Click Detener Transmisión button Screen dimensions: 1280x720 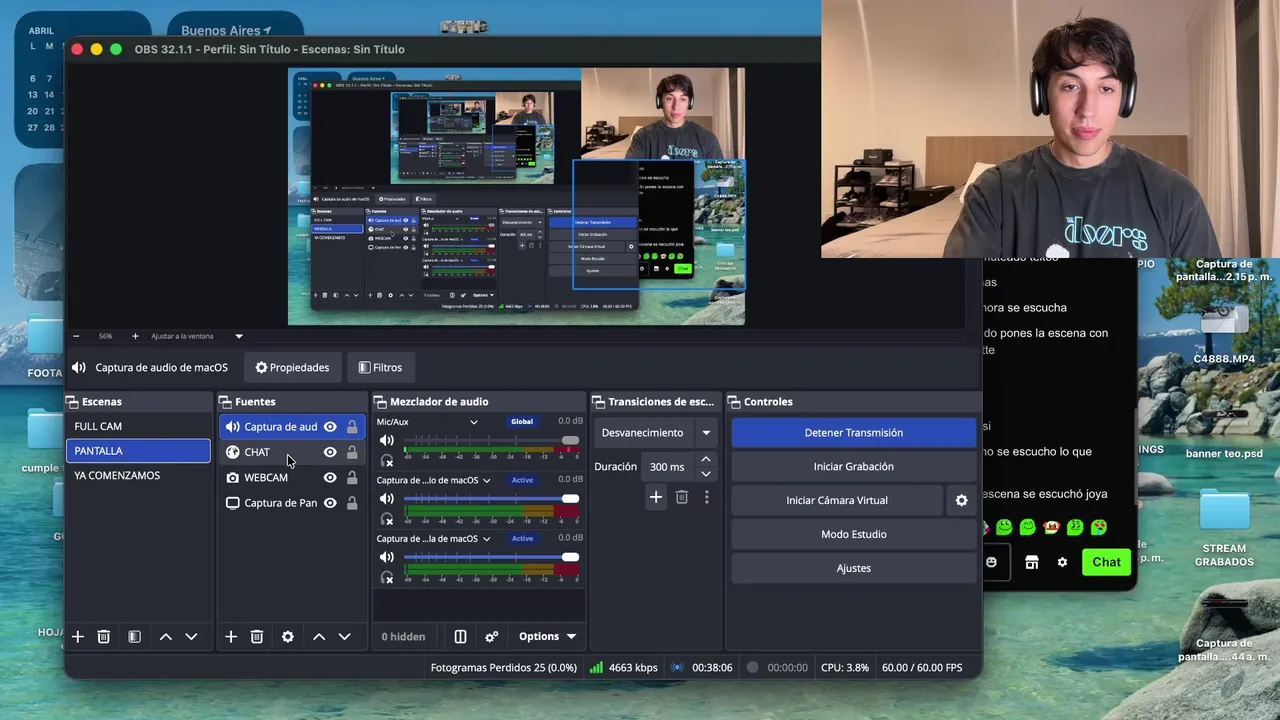pyautogui.click(x=854, y=433)
